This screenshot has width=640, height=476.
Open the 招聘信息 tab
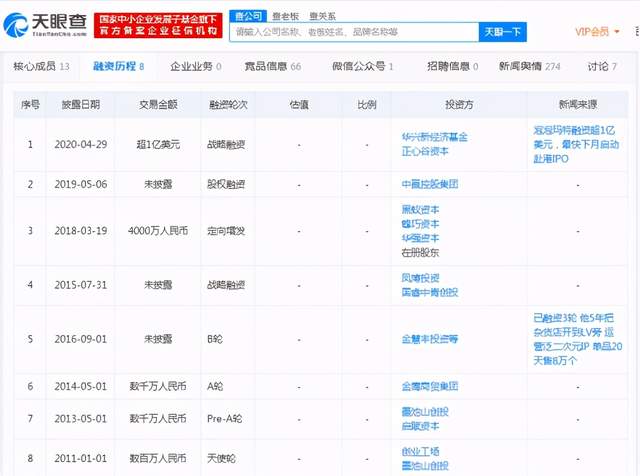pos(452,66)
